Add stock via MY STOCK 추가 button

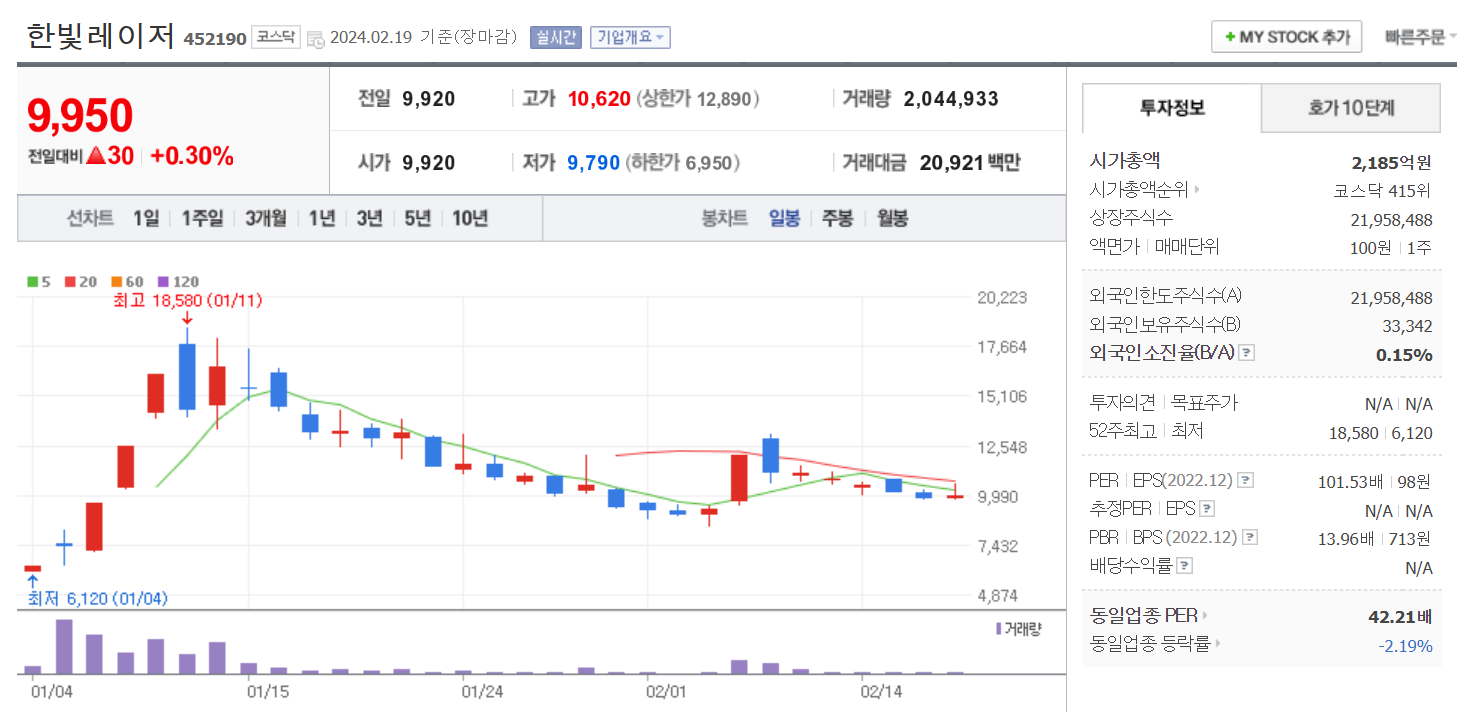1286,37
